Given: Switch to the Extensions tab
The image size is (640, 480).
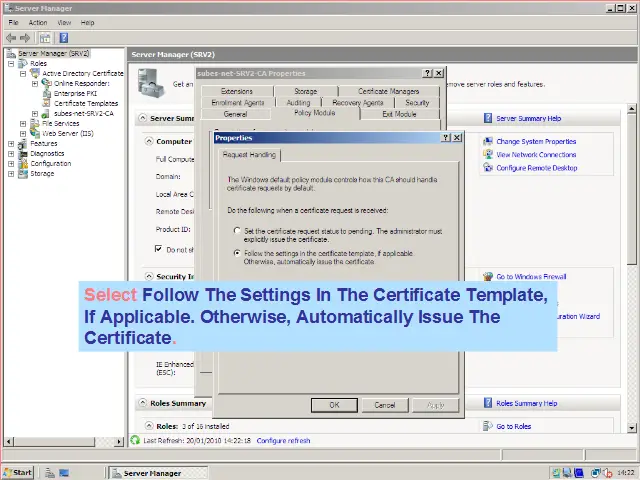Looking at the screenshot, I should tap(237, 91).
